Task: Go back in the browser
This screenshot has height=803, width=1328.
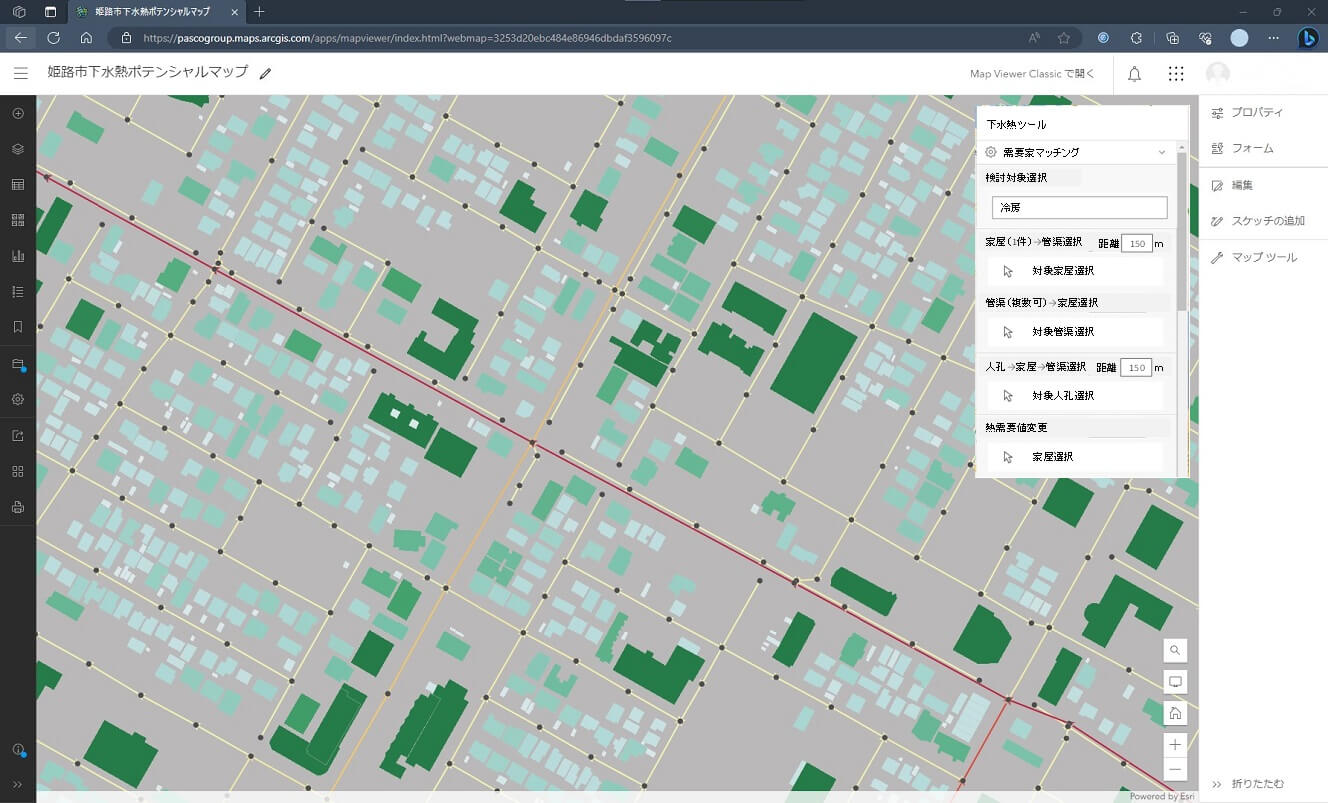Action: click(21, 38)
